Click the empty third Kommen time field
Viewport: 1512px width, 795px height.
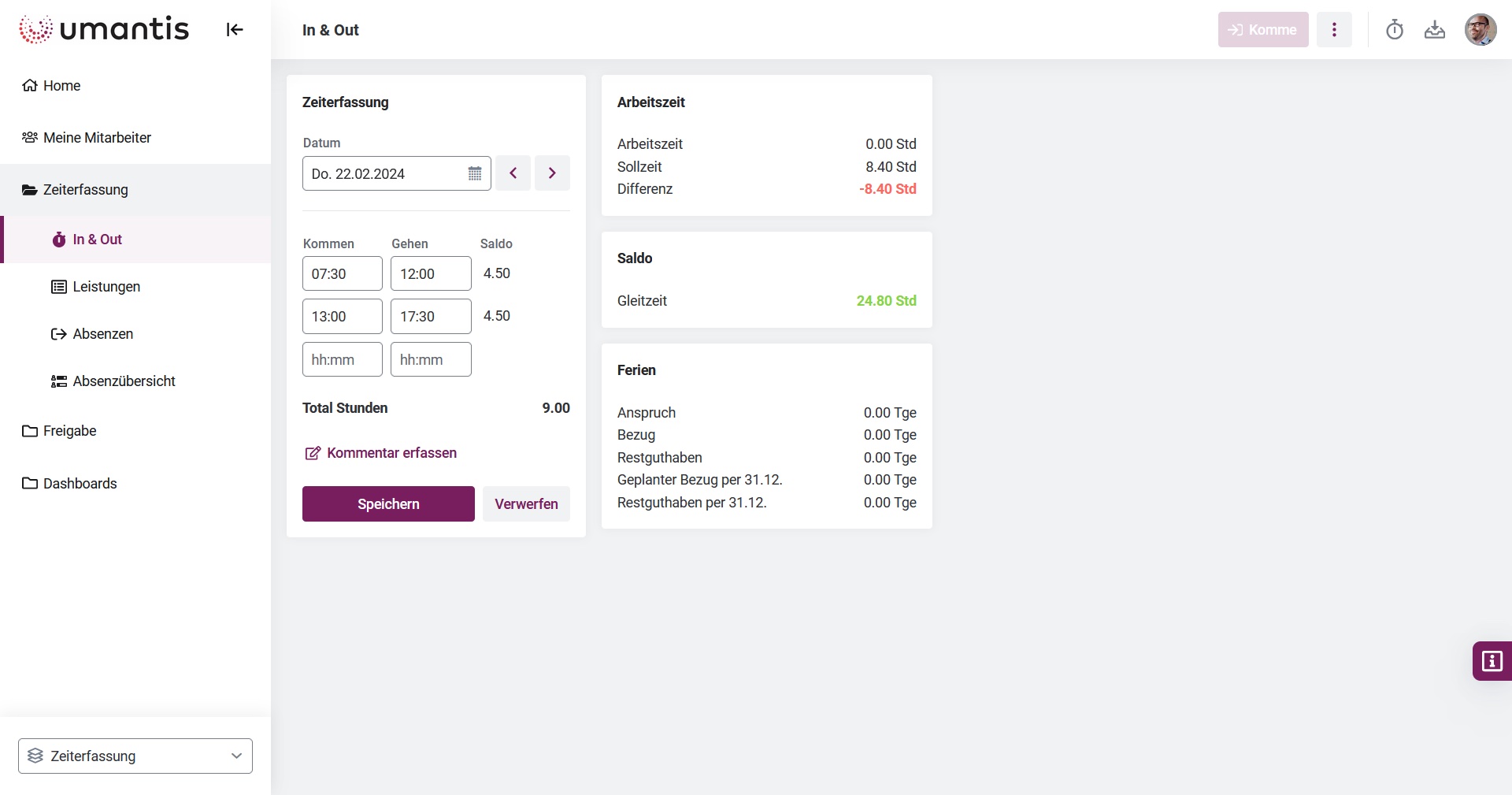(343, 360)
